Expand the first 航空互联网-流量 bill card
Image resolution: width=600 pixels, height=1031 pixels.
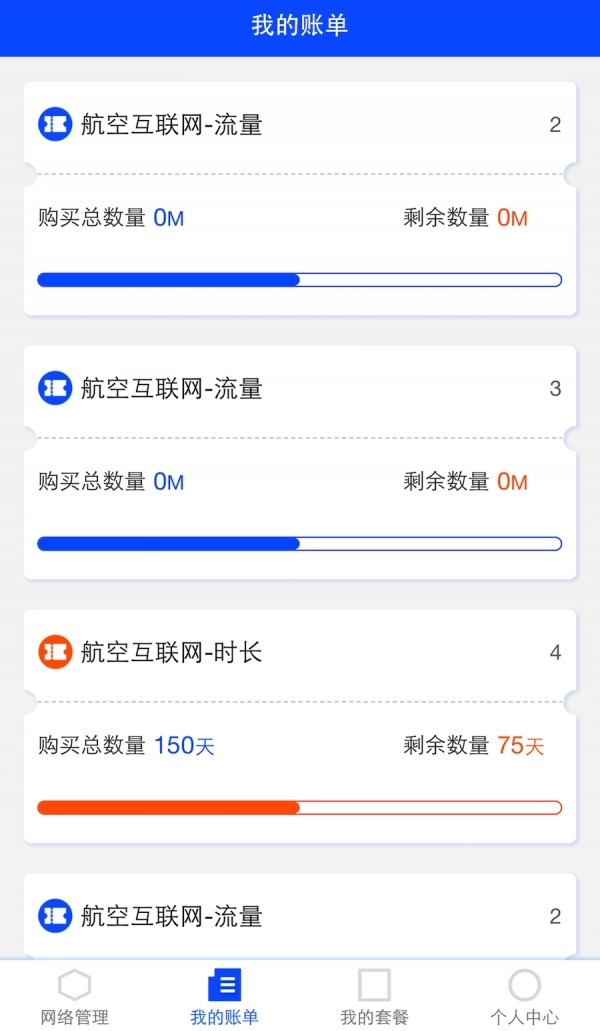(300, 126)
